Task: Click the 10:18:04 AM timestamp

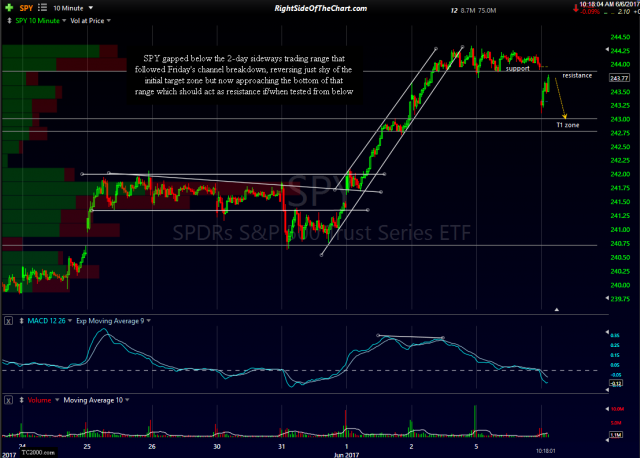Action: pyautogui.click(x=597, y=4)
